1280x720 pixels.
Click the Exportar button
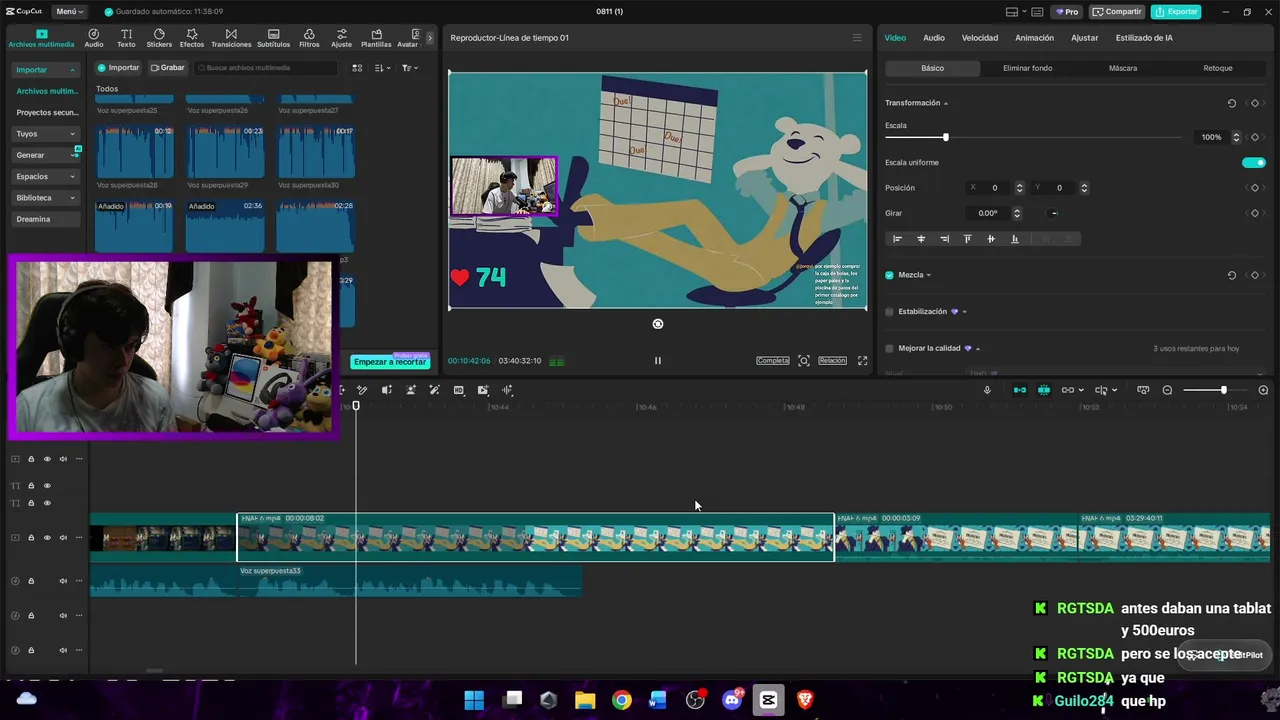tap(1176, 12)
